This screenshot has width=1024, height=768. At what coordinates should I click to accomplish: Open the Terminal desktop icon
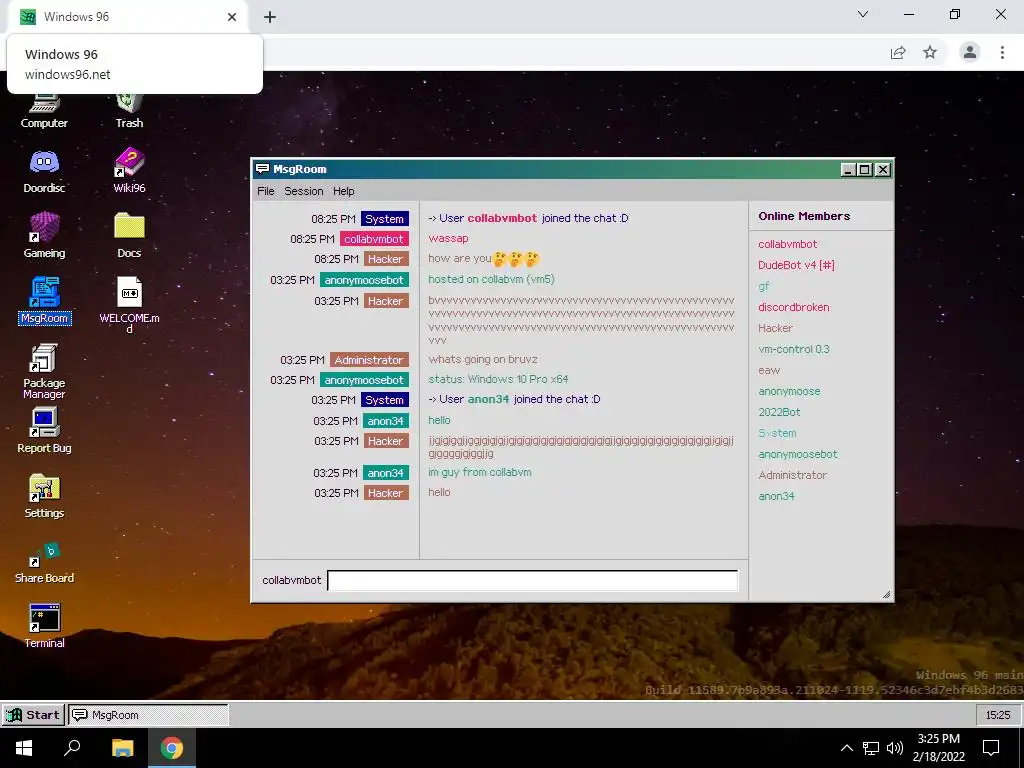[x=44, y=626]
